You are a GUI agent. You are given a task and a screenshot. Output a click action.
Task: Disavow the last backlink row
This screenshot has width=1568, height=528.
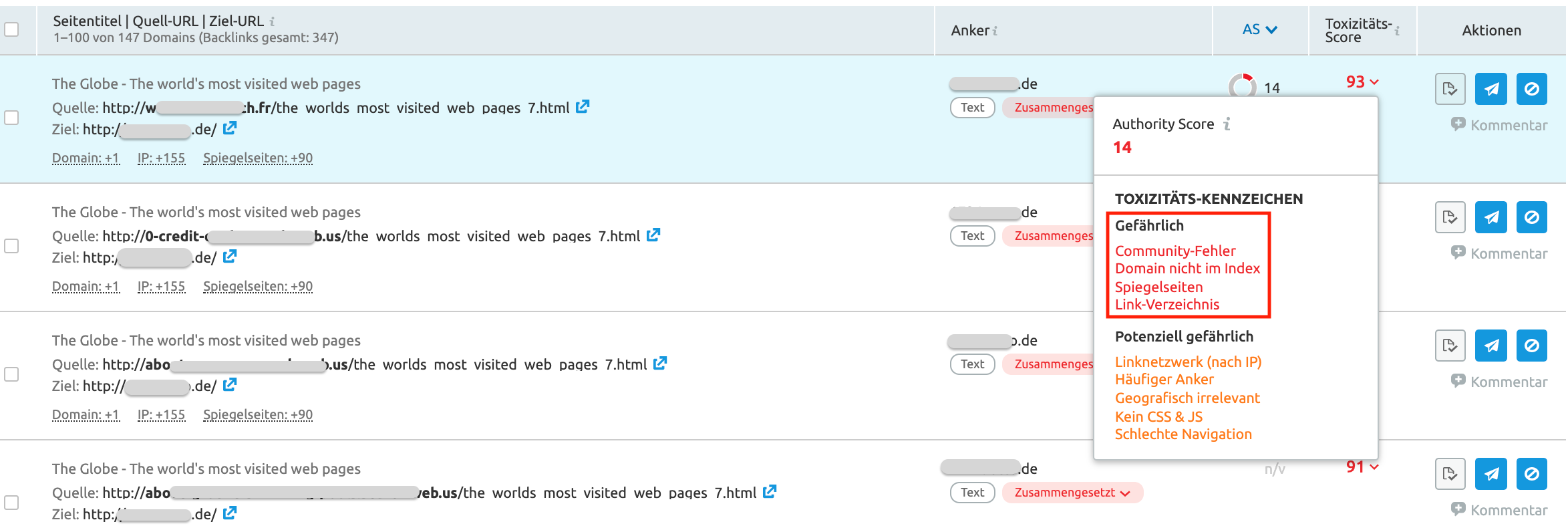point(1531,473)
